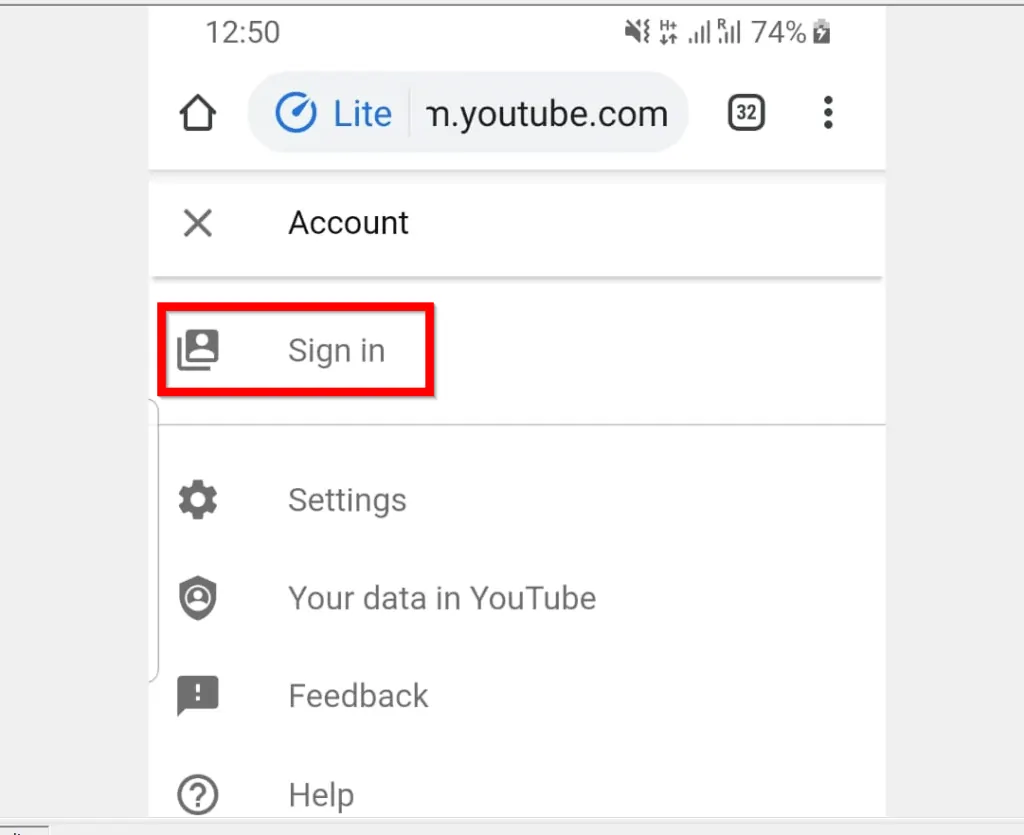Screen dimensions: 1024x835
Task: Tap the Your data in YouTube shield icon
Action: tap(197, 597)
